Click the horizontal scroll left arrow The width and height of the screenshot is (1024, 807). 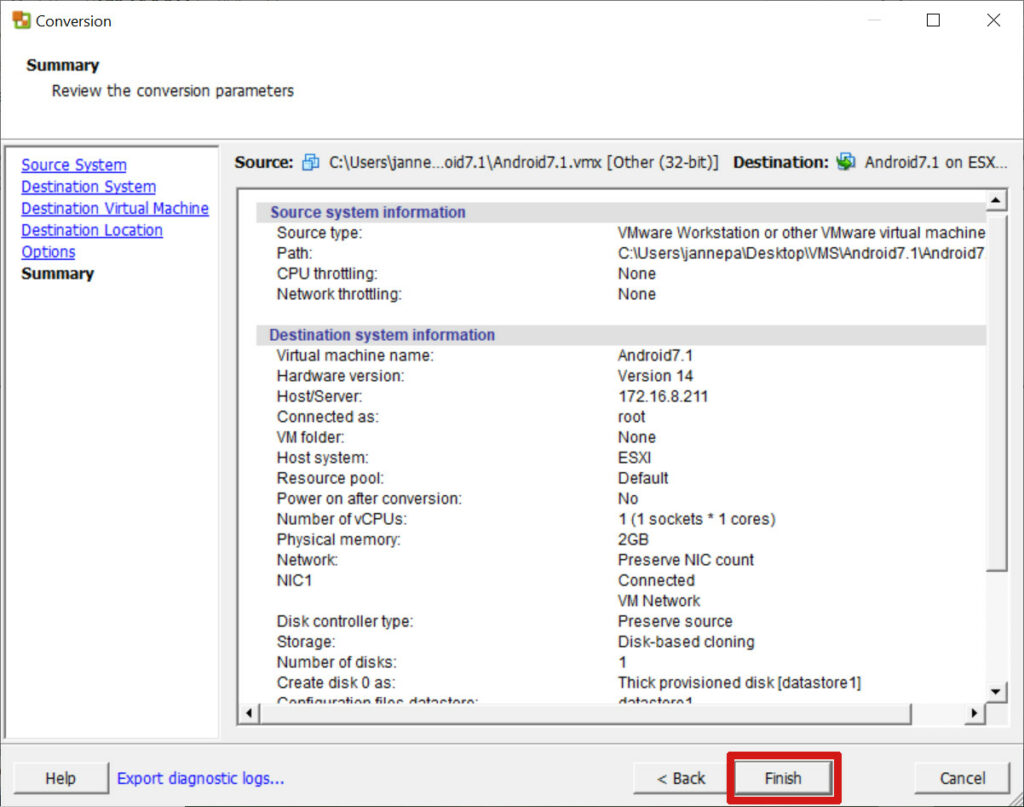pos(249,713)
